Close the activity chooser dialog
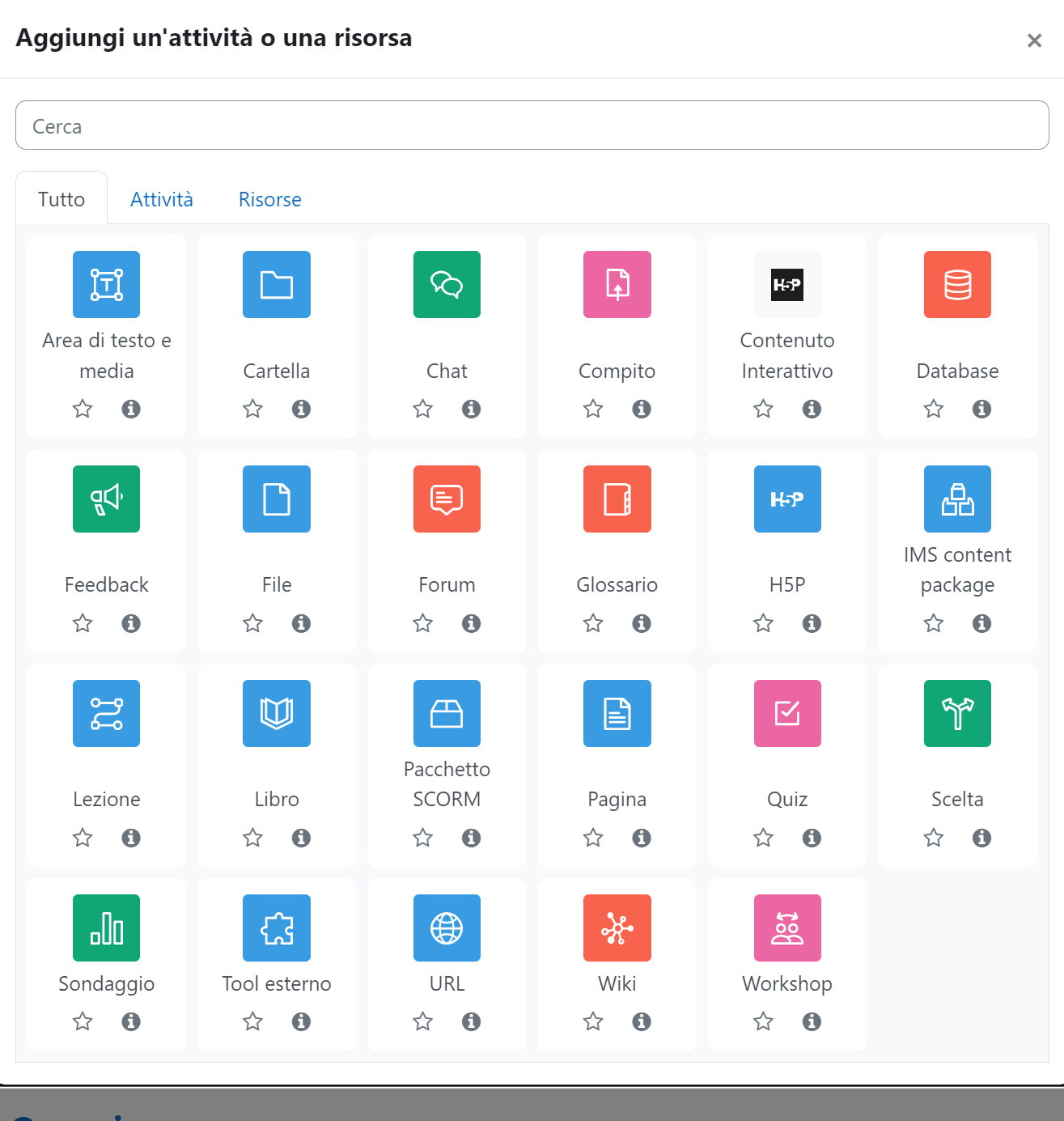 coord(1034,40)
